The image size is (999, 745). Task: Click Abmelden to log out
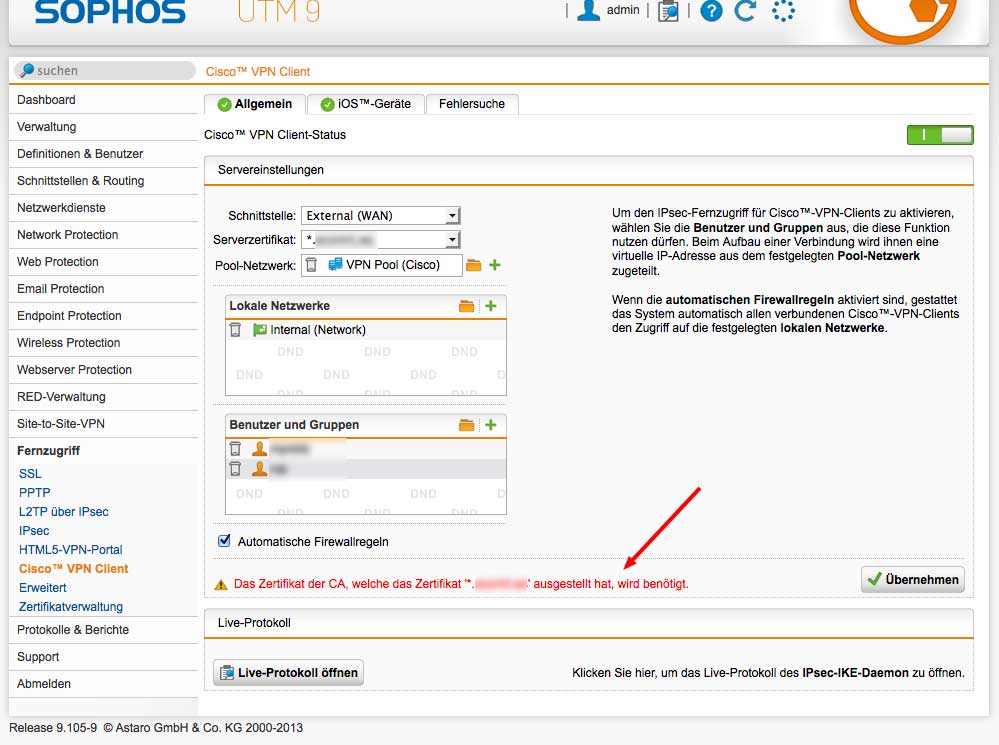point(103,684)
